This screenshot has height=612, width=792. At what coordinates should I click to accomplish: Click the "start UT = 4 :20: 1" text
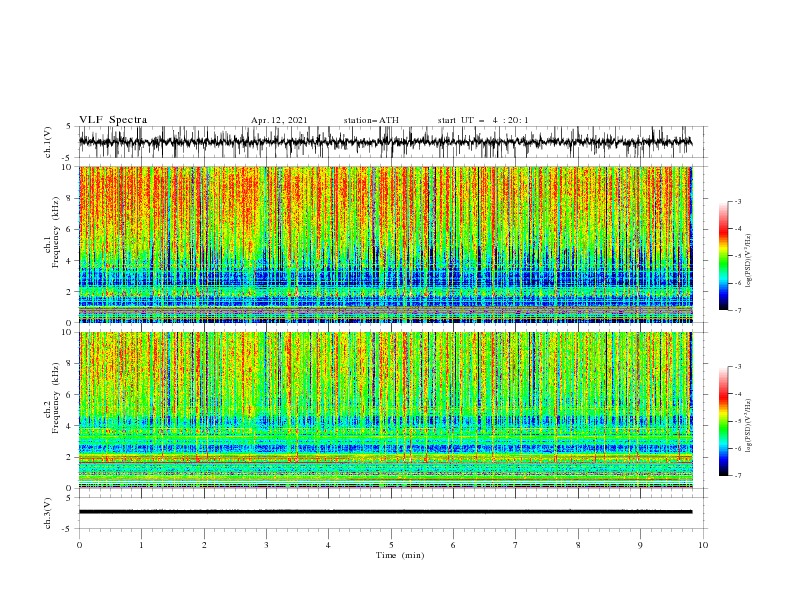coord(483,120)
